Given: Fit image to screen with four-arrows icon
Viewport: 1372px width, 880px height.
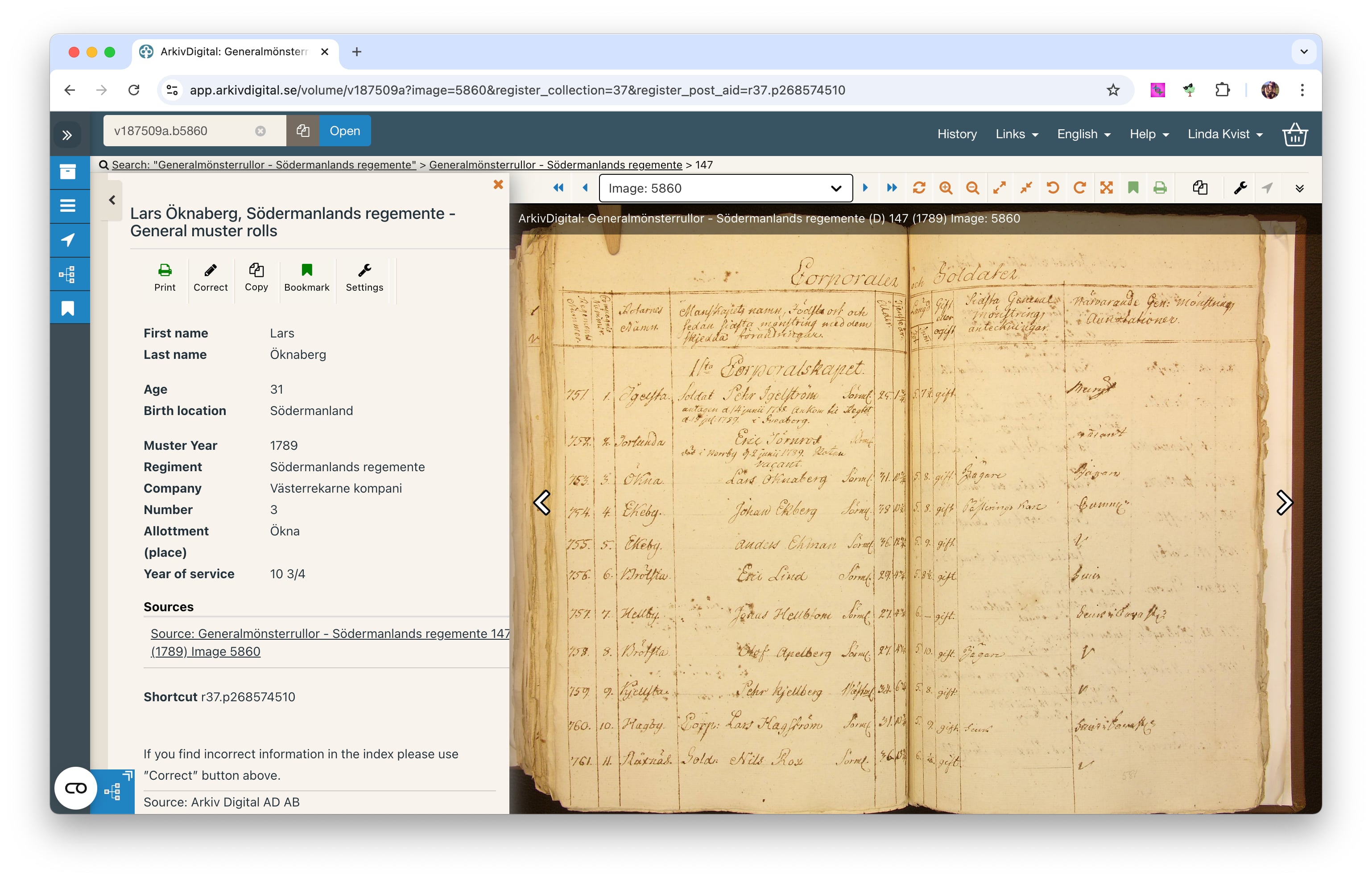Looking at the screenshot, I should coord(1106,188).
